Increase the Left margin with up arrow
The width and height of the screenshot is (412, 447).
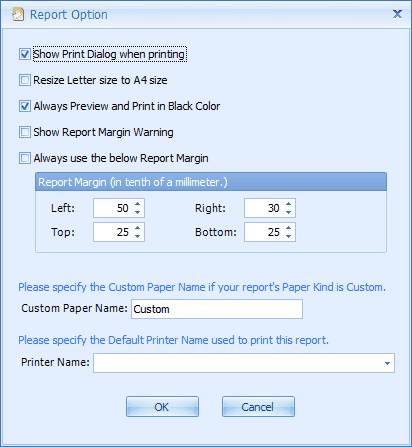[x=138, y=203]
